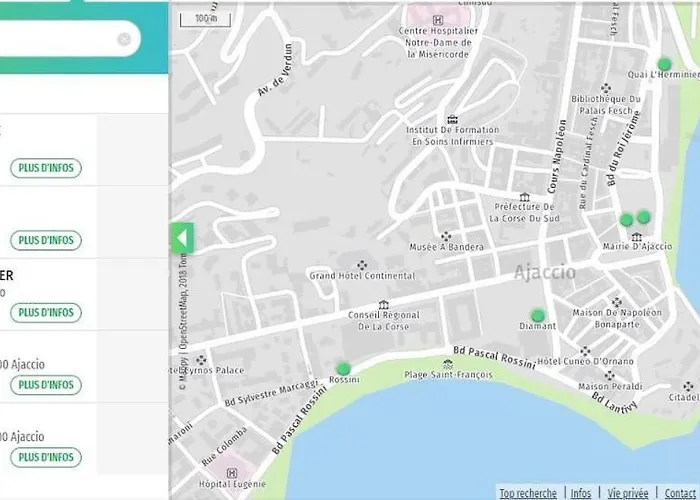Open the Vie privée link
The width and height of the screenshot is (700, 500).
point(626,493)
